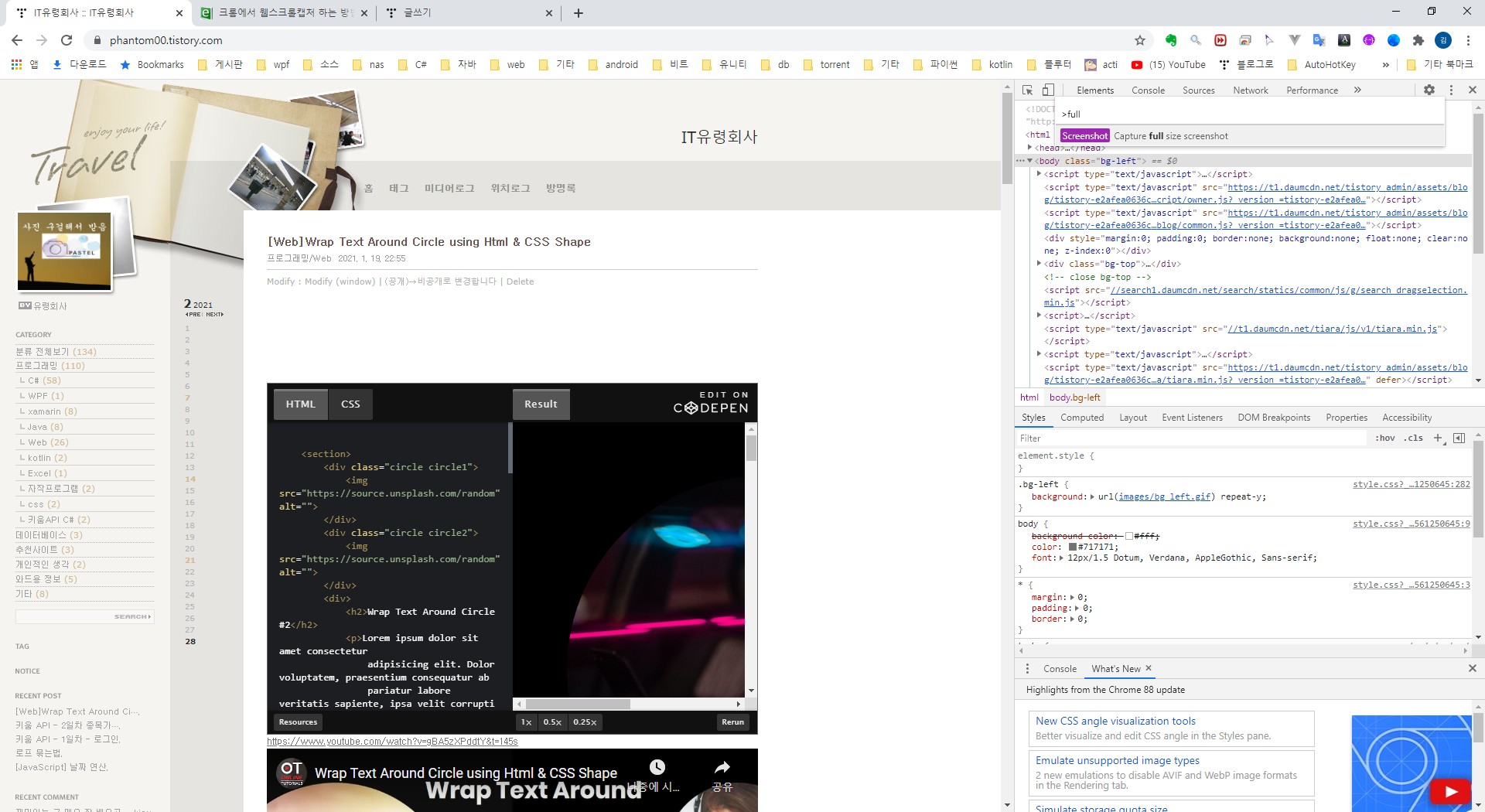The width and height of the screenshot is (1485, 812).
Task: Open Chrome three-dot menu
Action: (1469, 40)
